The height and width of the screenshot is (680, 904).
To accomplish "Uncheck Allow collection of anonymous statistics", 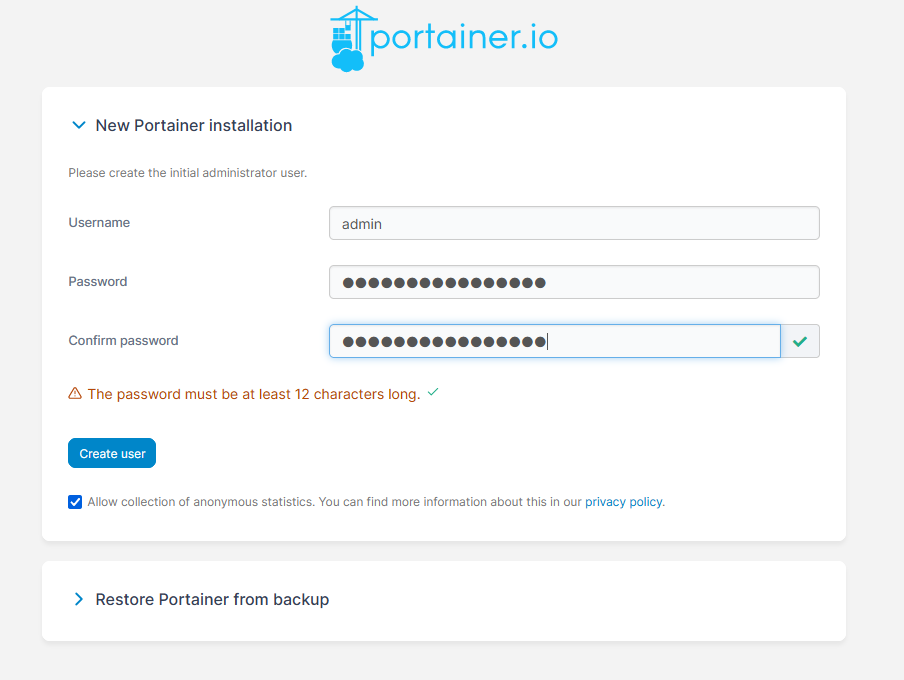I will [x=75, y=502].
